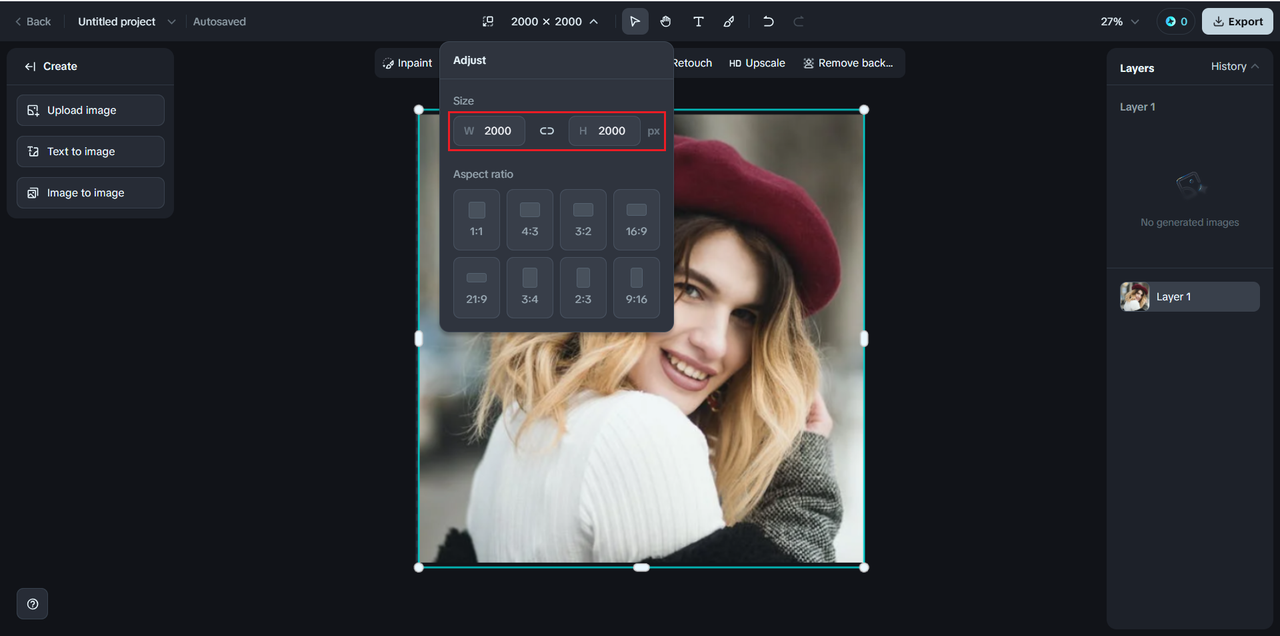Select the 3:2 aspect ratio
Screen dimensions: 1280x636
(x=583, y=220)
